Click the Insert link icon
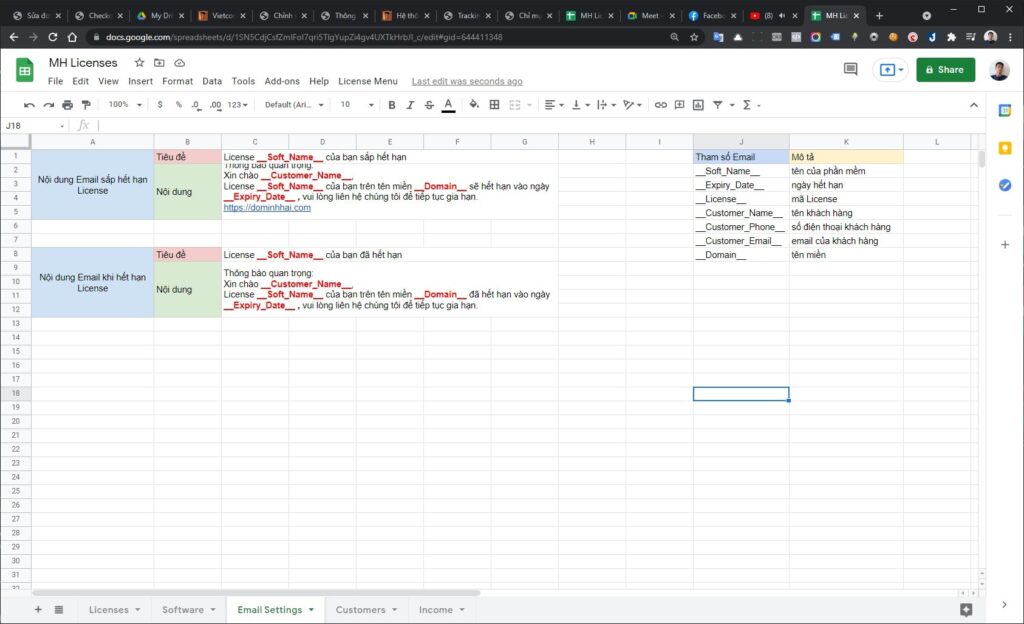 660,105
